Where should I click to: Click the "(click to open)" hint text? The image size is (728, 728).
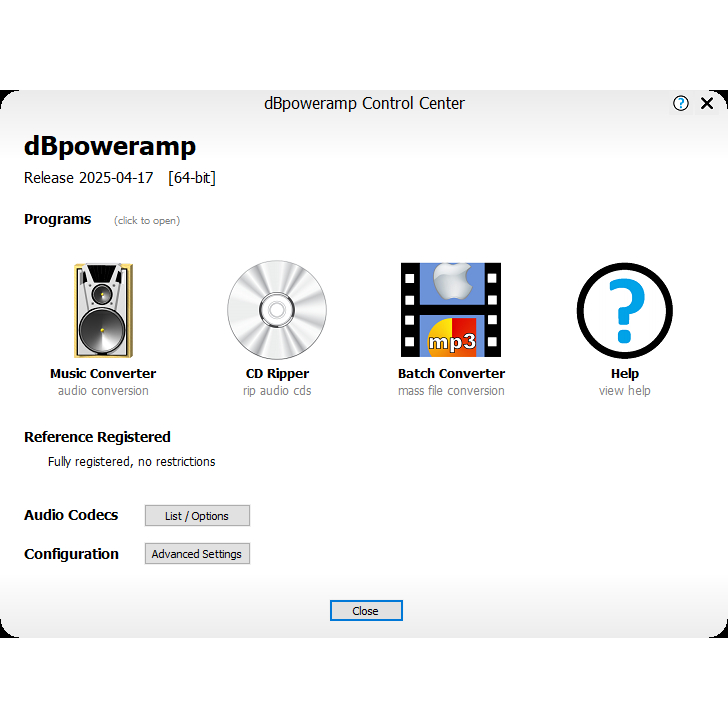point(147,221)
